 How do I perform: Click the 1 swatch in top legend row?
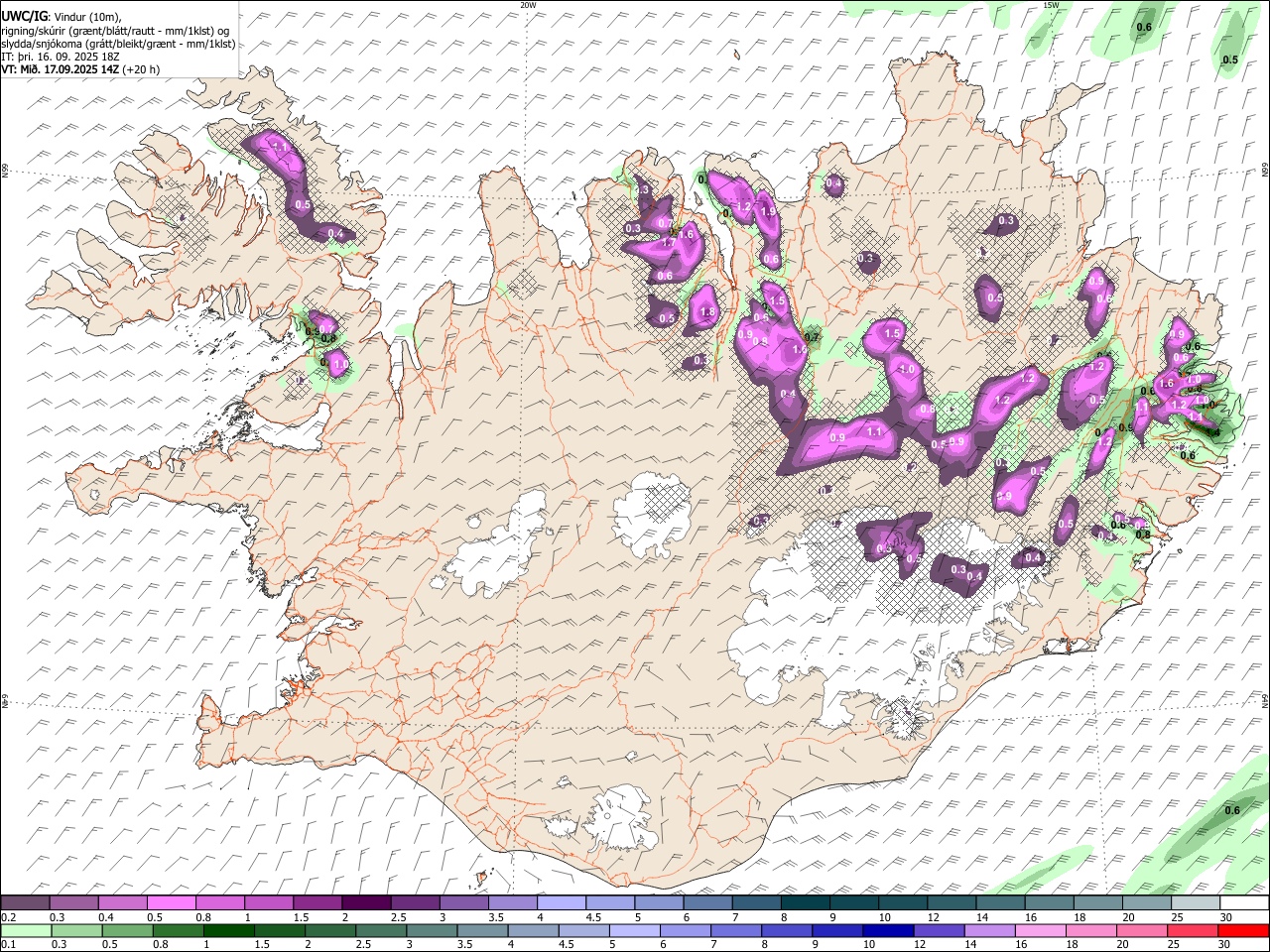[269, 903]
